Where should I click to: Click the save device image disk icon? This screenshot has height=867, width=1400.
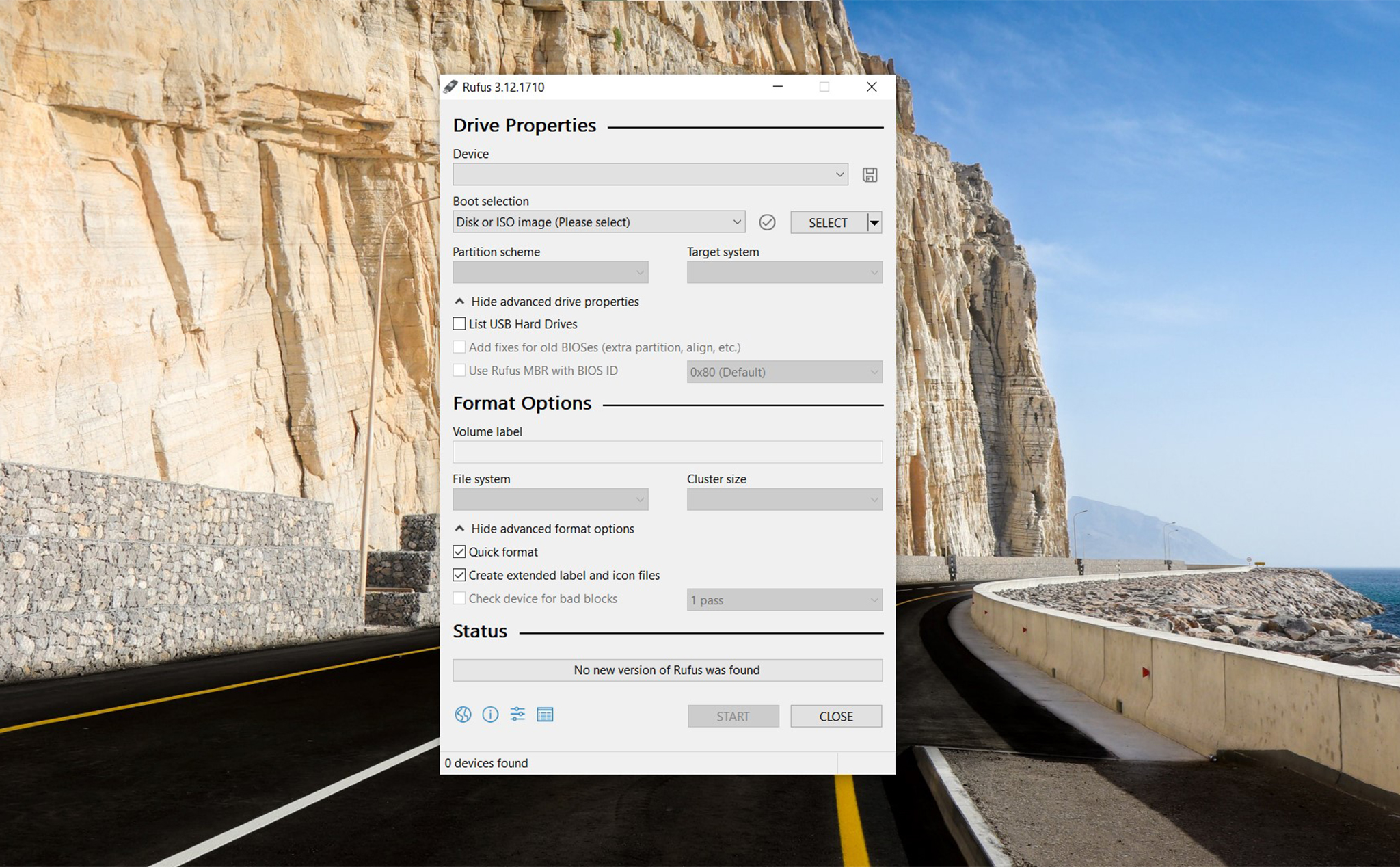870,175
